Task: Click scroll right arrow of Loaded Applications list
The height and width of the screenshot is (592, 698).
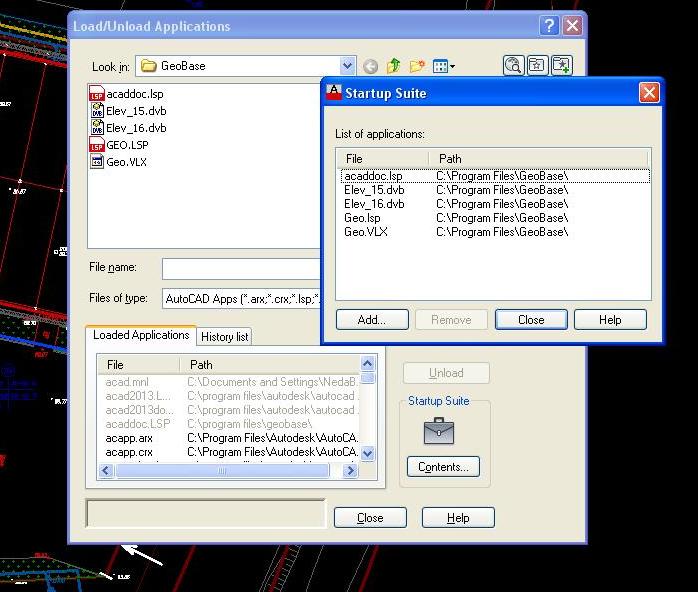Action: [x=351, y=470]
